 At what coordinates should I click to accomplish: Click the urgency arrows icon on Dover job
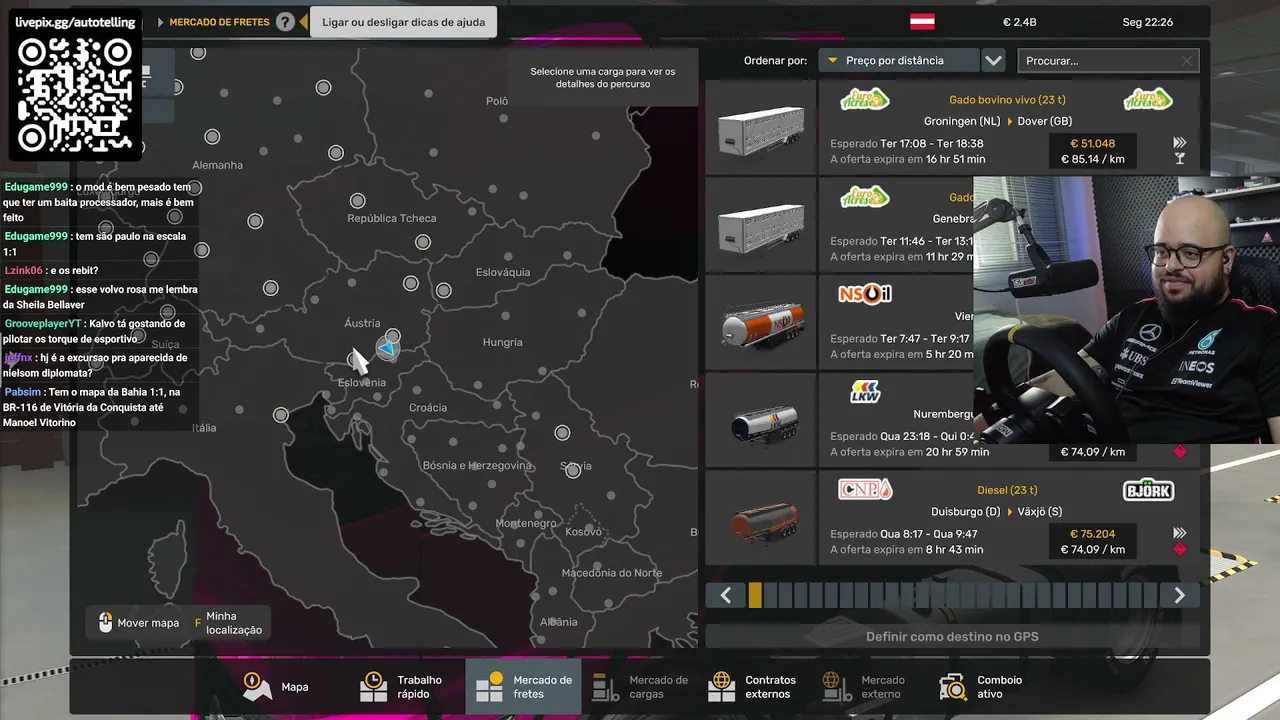(x=1180, y=143)
